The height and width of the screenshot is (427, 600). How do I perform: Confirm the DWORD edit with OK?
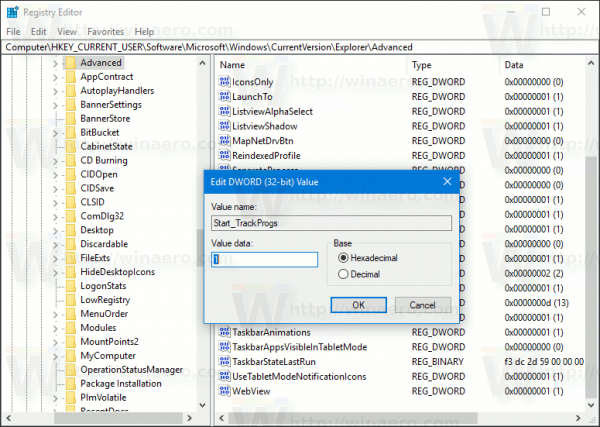tap(359, 305)
